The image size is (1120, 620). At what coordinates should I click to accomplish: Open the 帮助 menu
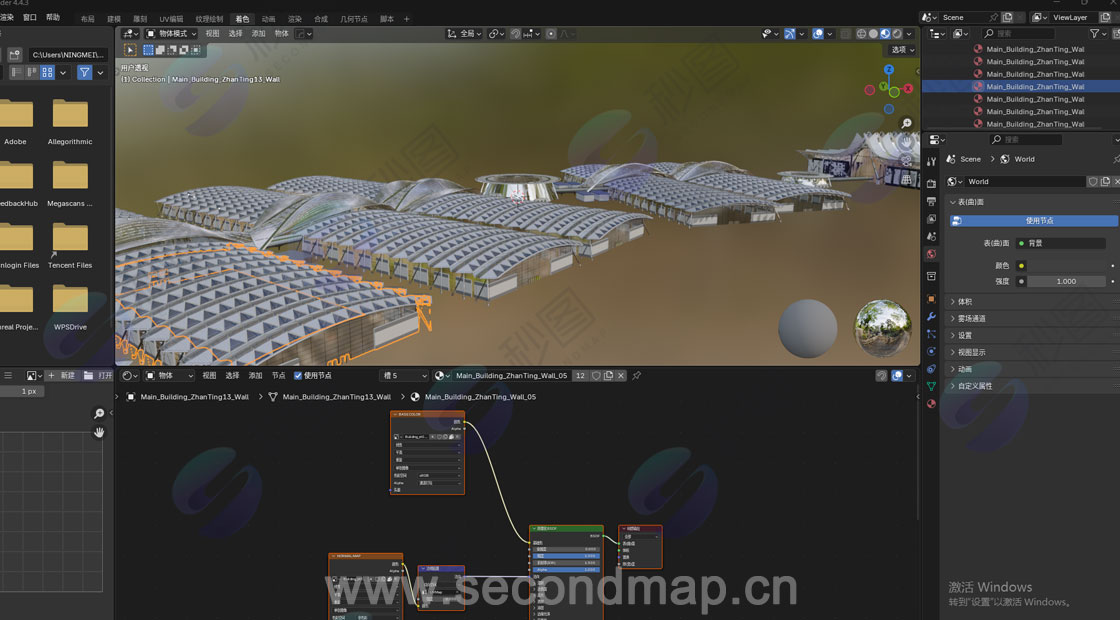click(53, 18)
